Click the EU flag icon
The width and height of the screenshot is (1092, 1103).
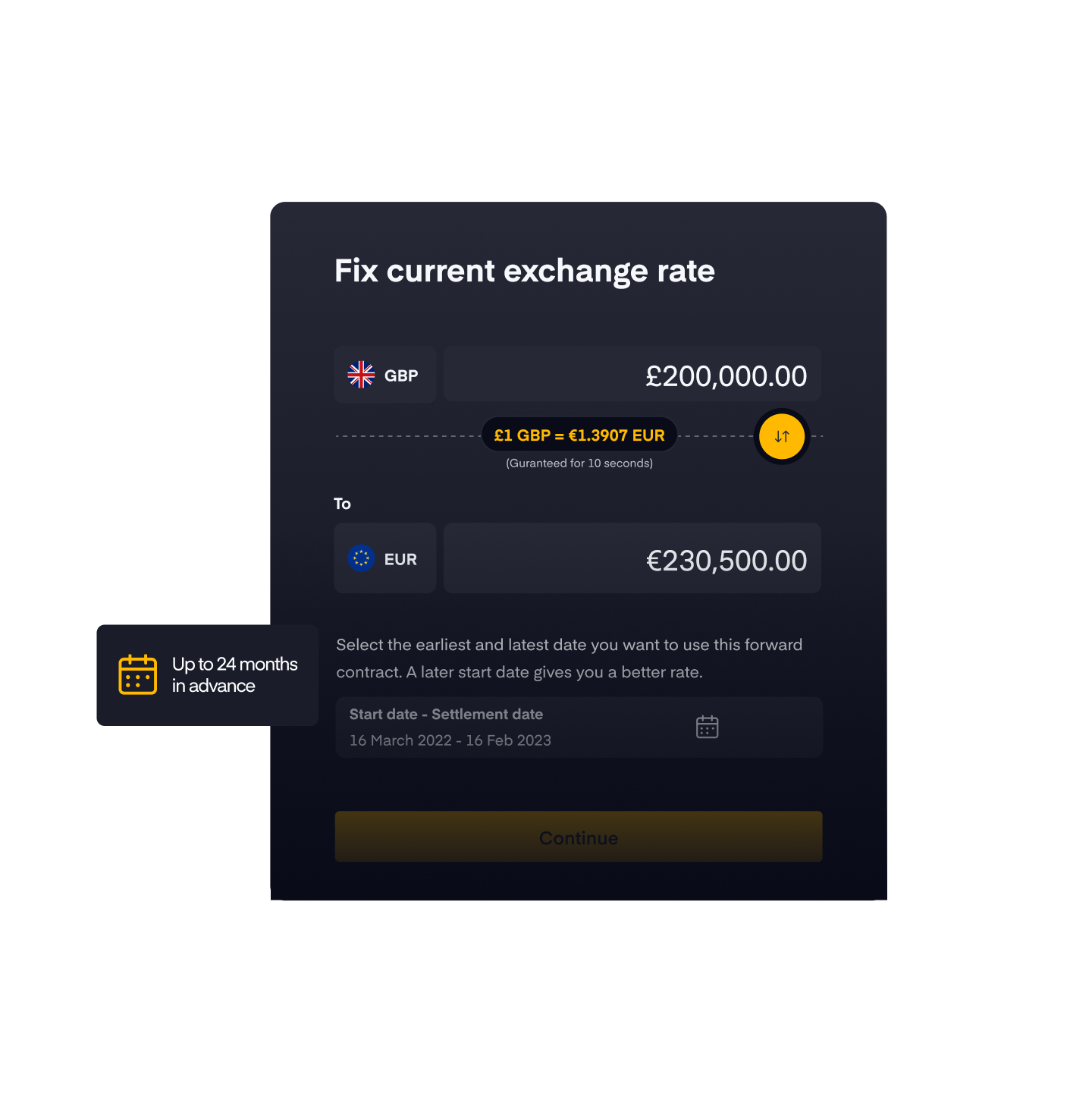pyautogui.click(x=361, y=558)
